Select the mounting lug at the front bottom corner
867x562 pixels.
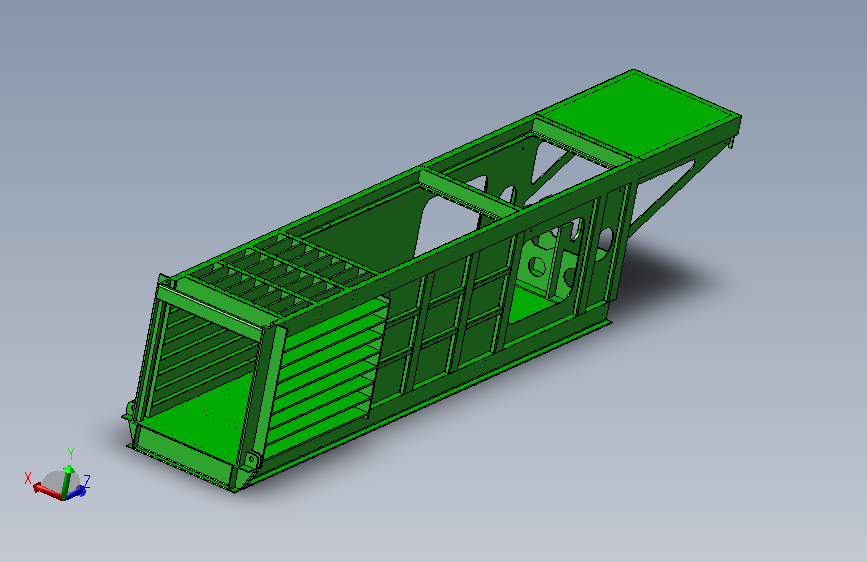click(x=252, y=460)
